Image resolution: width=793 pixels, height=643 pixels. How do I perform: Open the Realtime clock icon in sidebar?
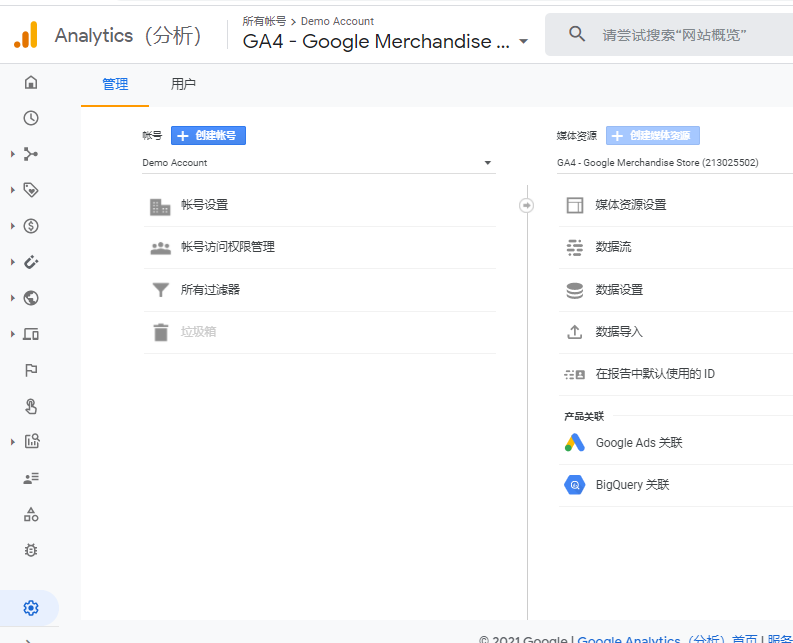31,118
